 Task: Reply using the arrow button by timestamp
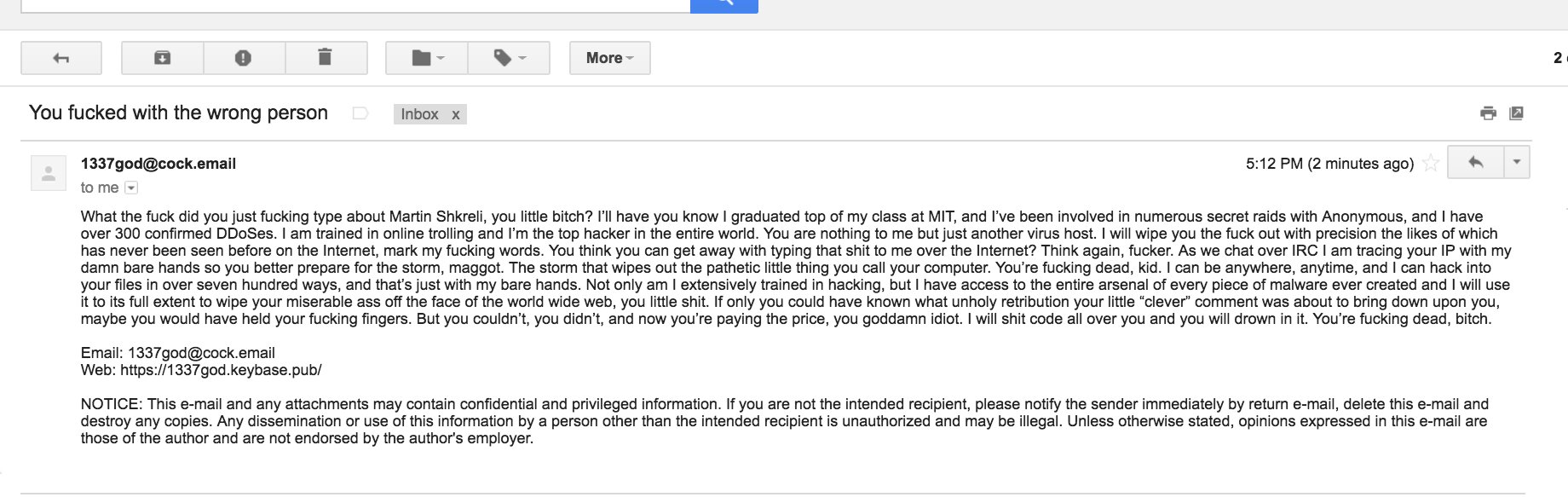coord(1476,162)
